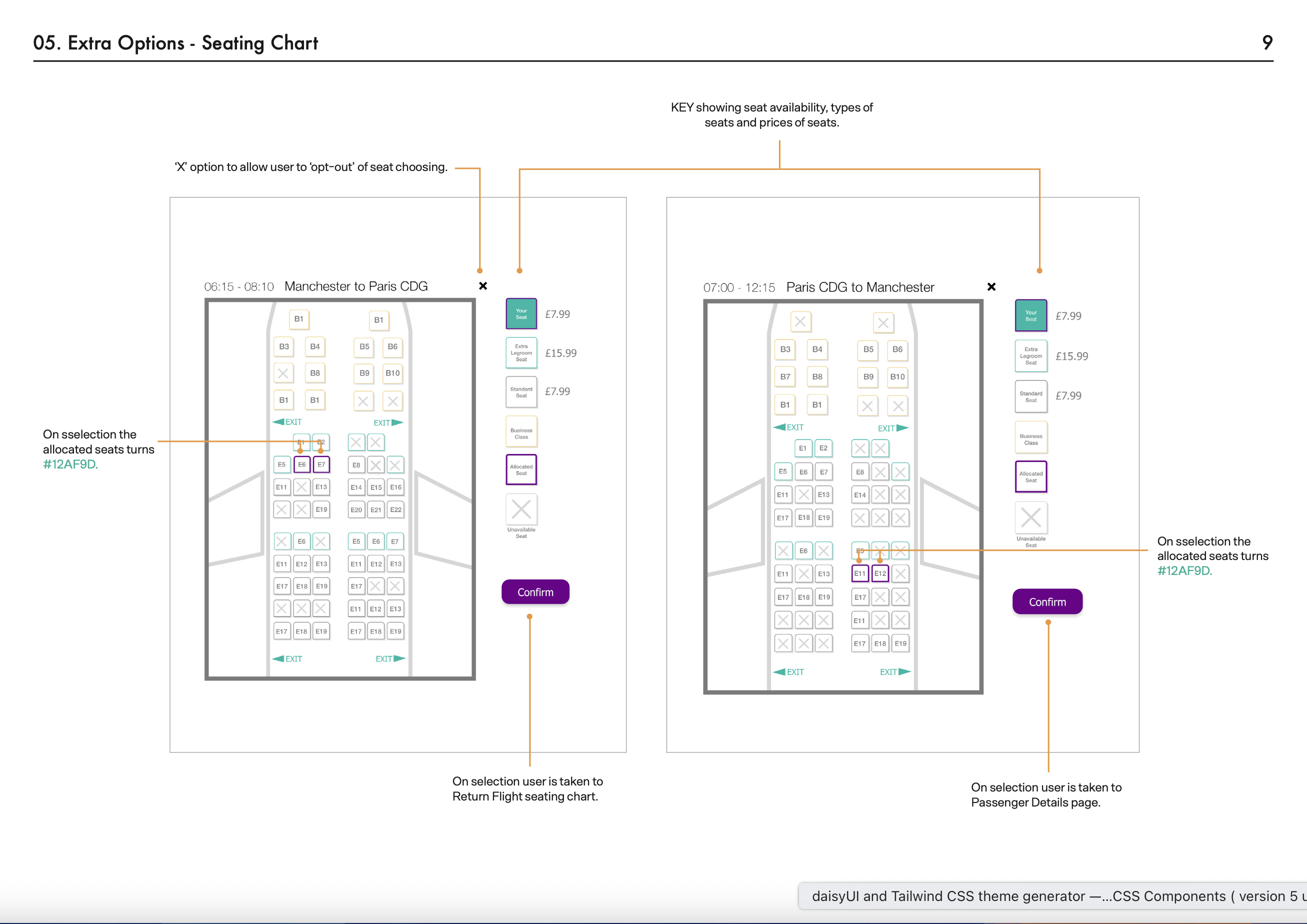The height and width of the screenshot is (924, 1307).
Task: Pick seat E2 on Paris to Manchester chart
Action: (x=823, y=448)
